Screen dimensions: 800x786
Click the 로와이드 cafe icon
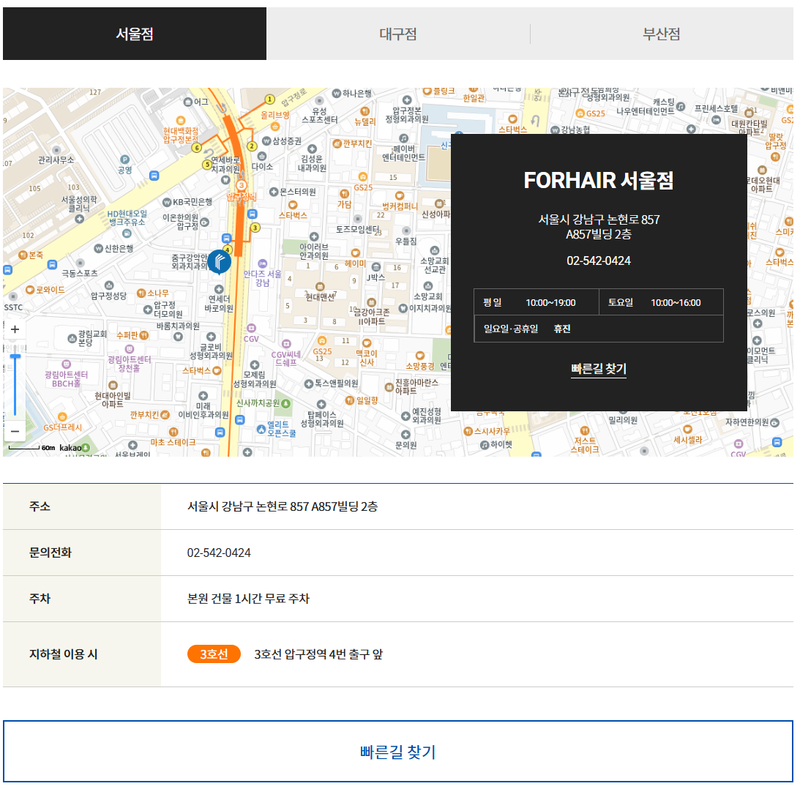(30, 290)
